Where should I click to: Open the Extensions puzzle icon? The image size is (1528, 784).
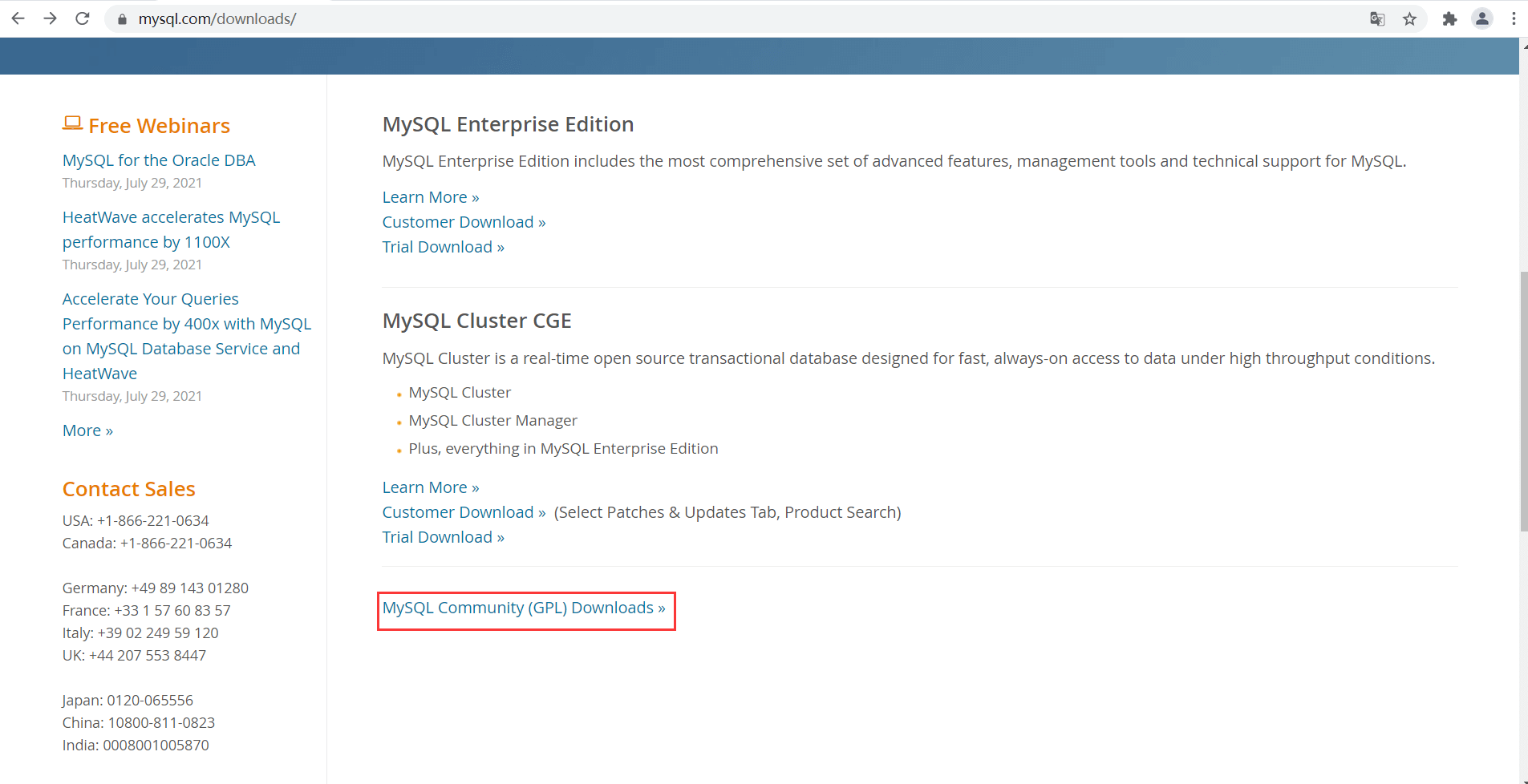coord(1449,19)
